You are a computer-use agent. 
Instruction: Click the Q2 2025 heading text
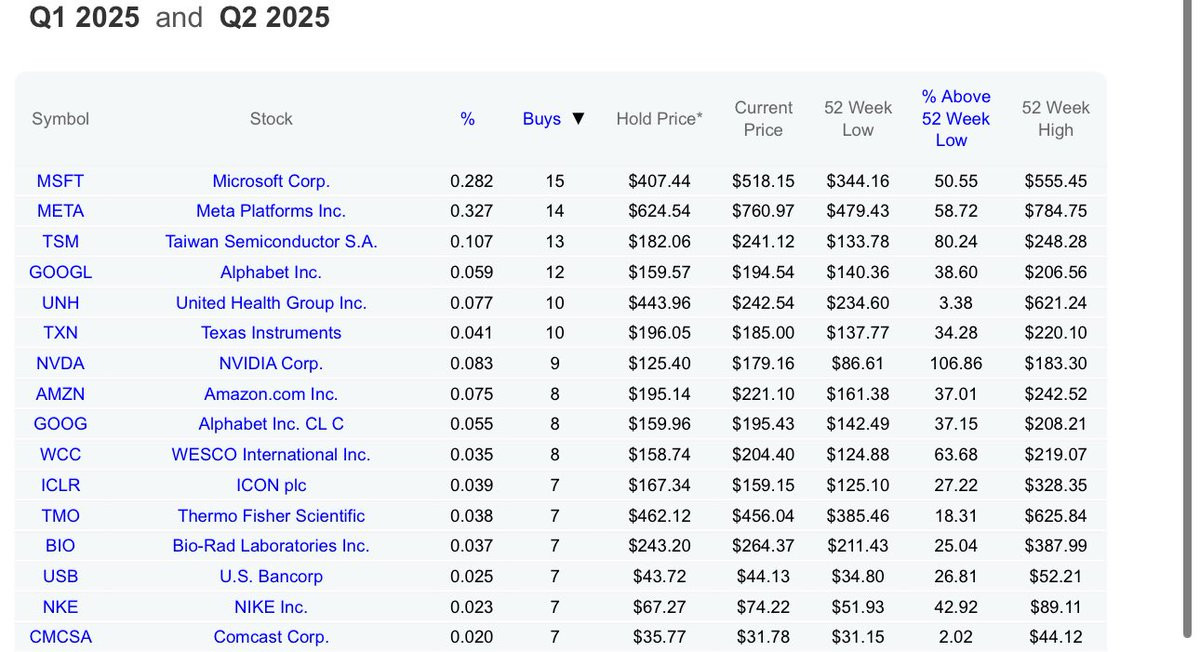[x=274, y=17]
